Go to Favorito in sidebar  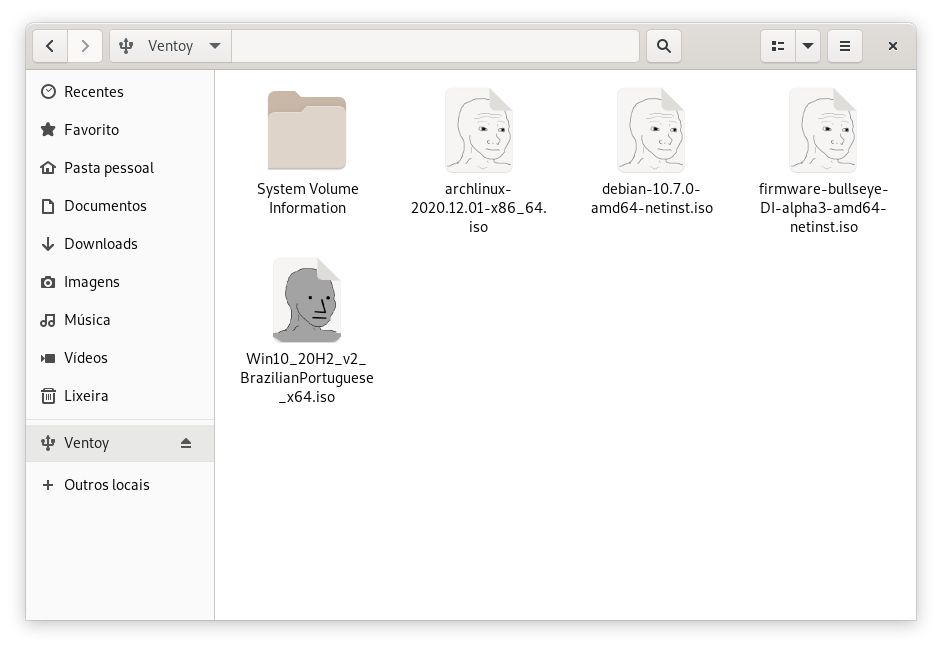[91, 130]
